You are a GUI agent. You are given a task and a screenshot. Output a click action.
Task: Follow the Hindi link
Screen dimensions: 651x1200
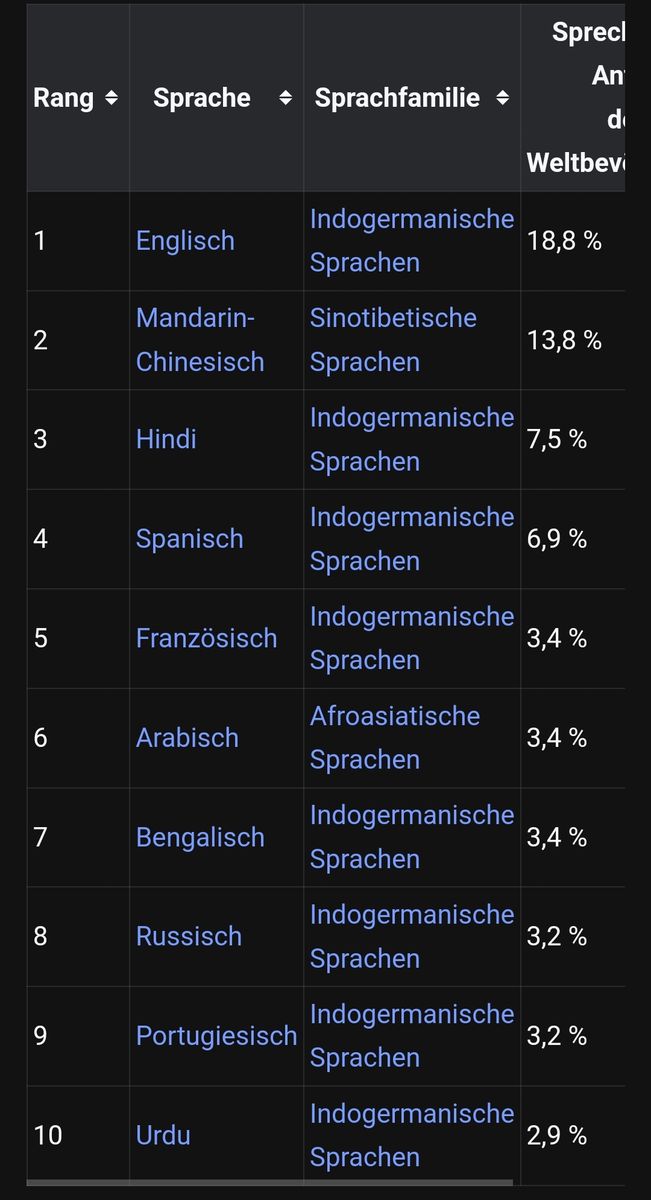(166, 439)
